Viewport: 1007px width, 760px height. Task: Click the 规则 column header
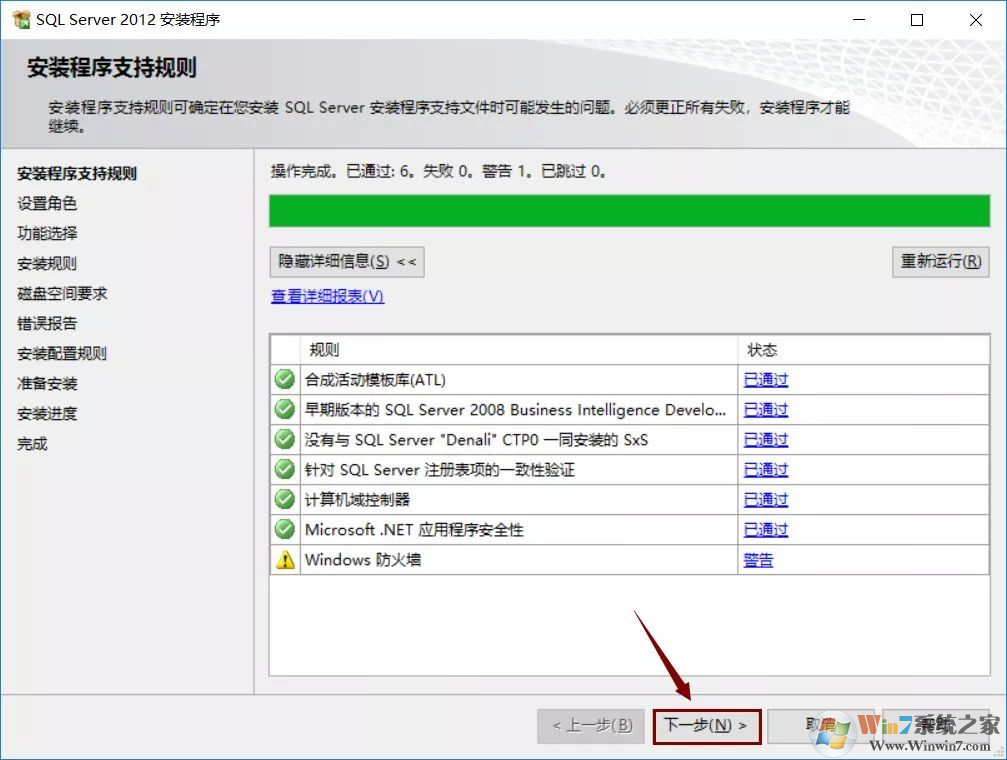[518, 350]
